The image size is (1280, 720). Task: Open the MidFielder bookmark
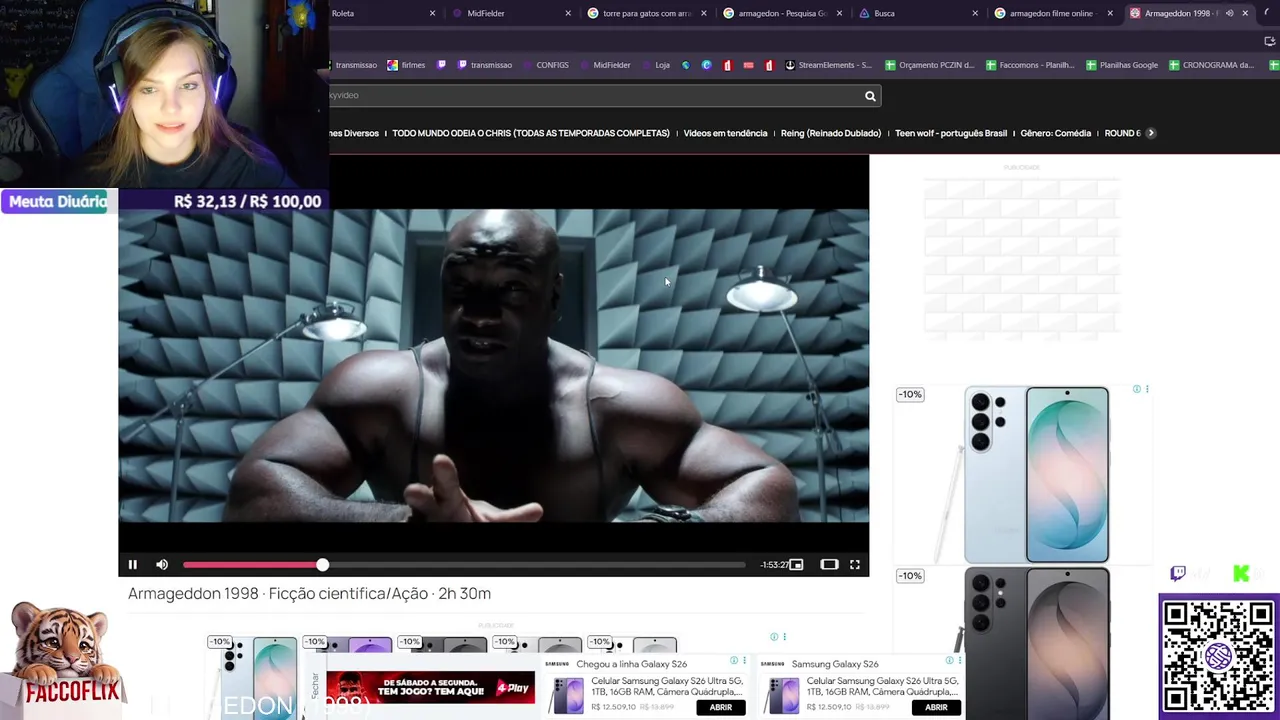click(604, 65)
